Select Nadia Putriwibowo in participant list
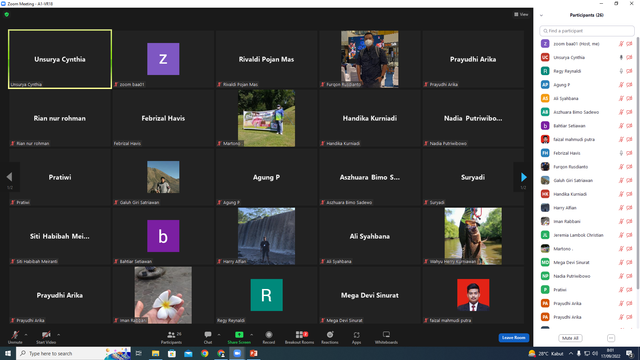Screen dimensions: 640x360 point(587,276)
